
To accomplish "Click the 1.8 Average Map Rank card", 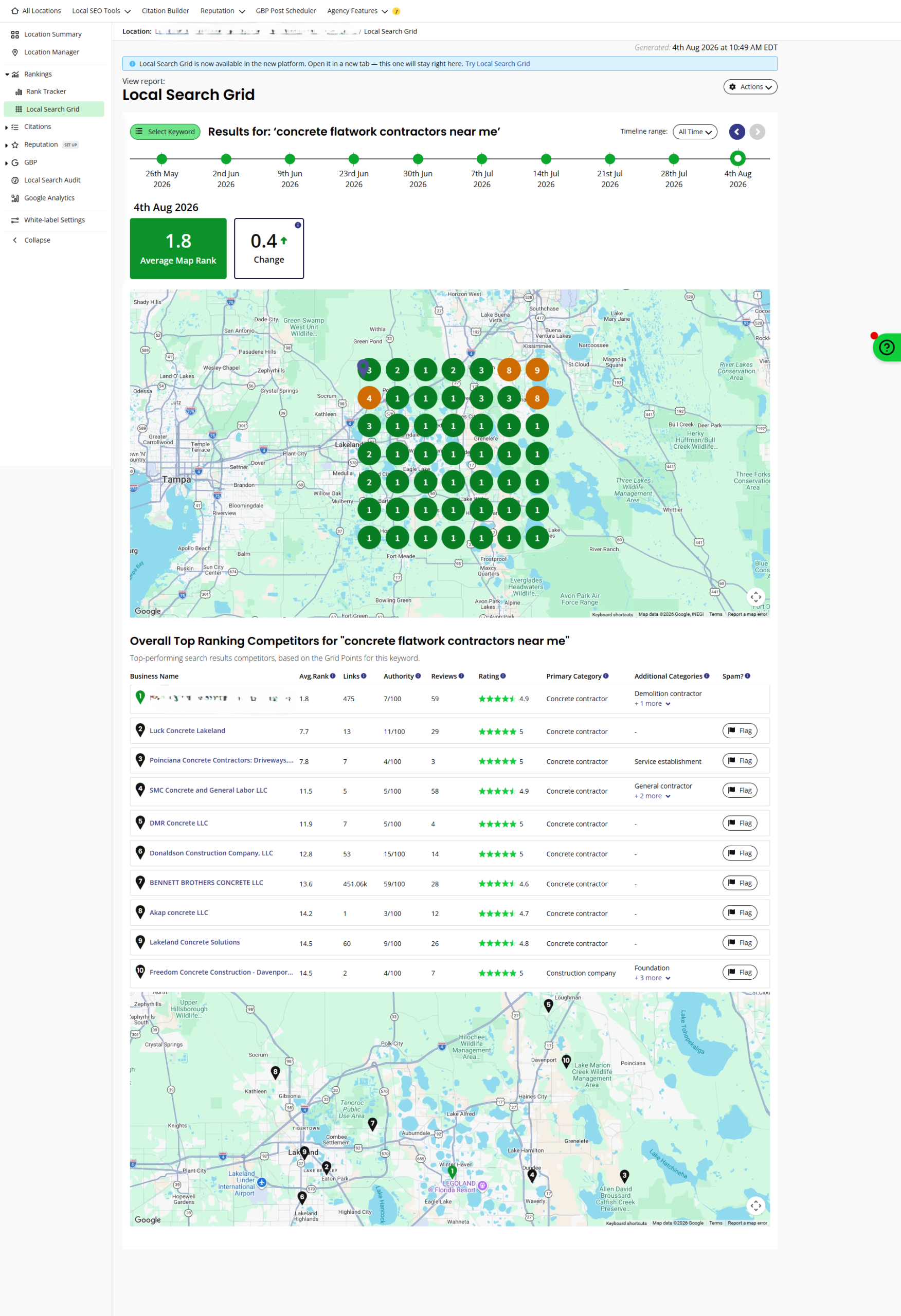I will 178,249.
